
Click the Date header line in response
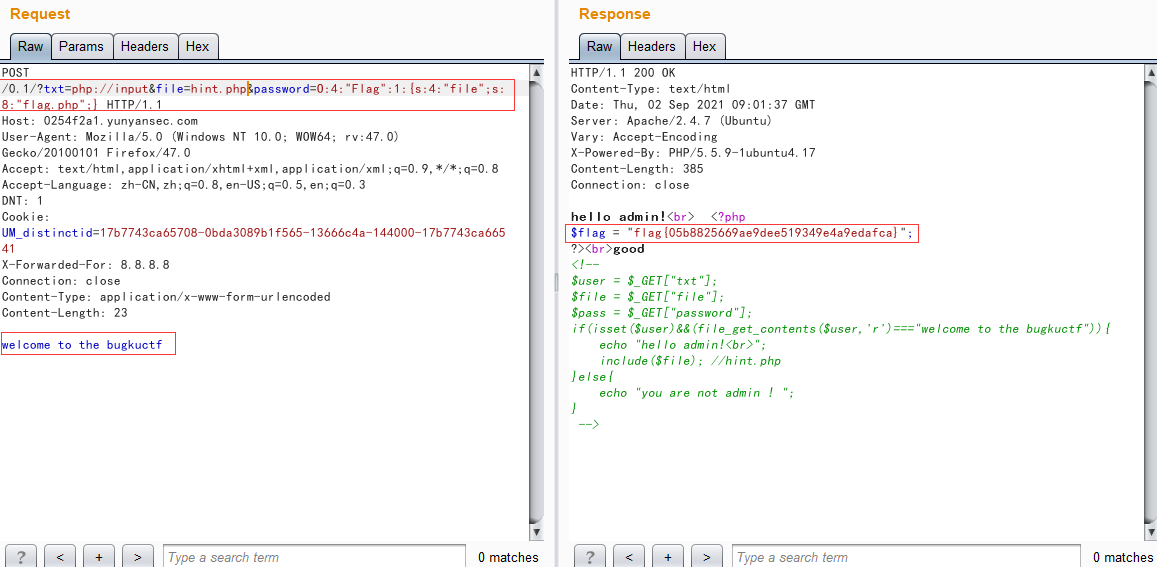(693, 104)
